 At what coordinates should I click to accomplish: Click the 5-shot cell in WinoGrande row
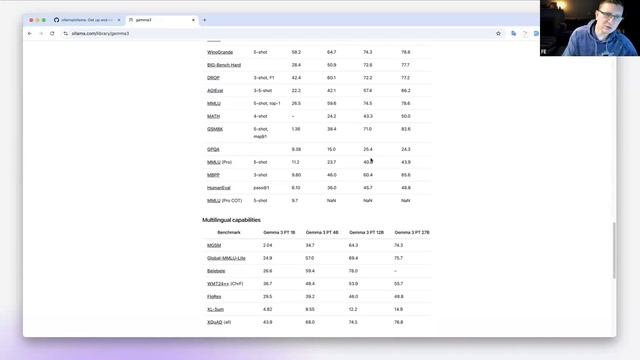click(x=260, y=52)
